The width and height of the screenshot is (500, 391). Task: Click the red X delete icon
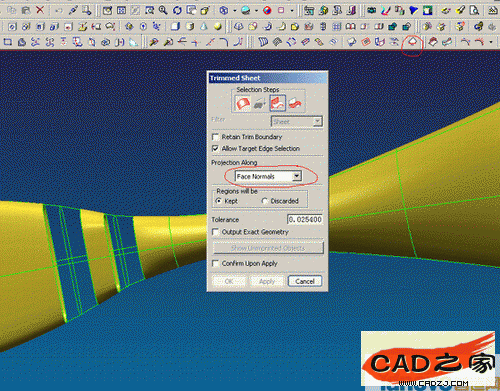click(x=40, y=10)
